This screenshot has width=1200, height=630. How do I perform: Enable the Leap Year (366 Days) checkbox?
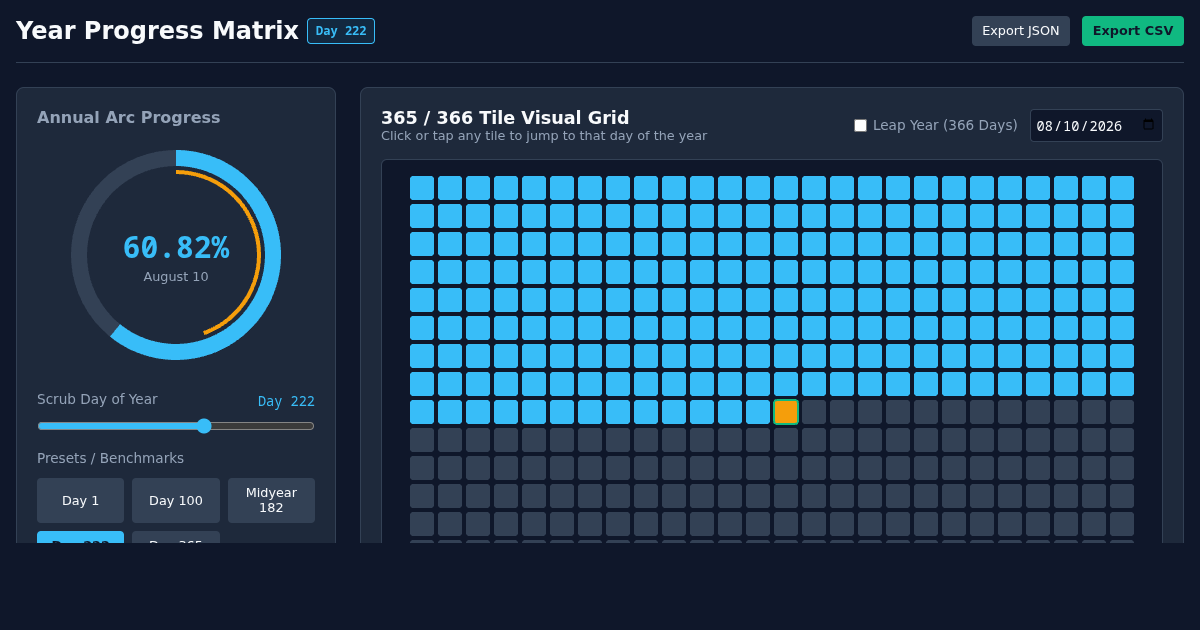click(860, 125)
